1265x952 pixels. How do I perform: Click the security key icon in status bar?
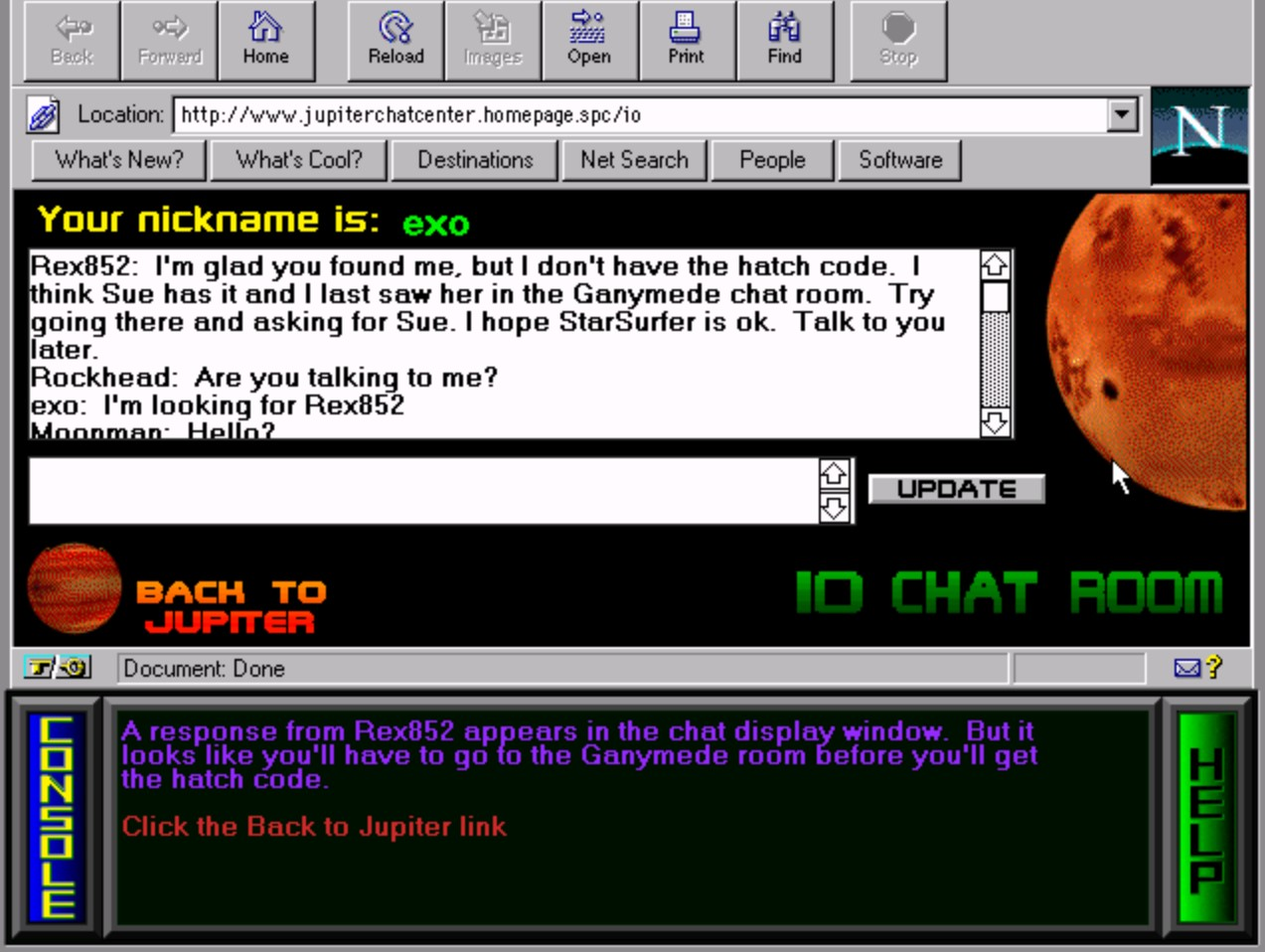click(57, 668)
